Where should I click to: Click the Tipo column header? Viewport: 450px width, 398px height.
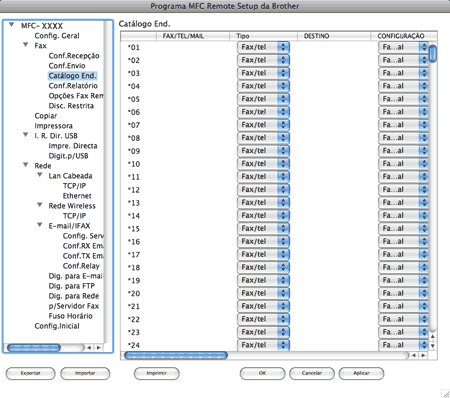[x=263, y=36]
